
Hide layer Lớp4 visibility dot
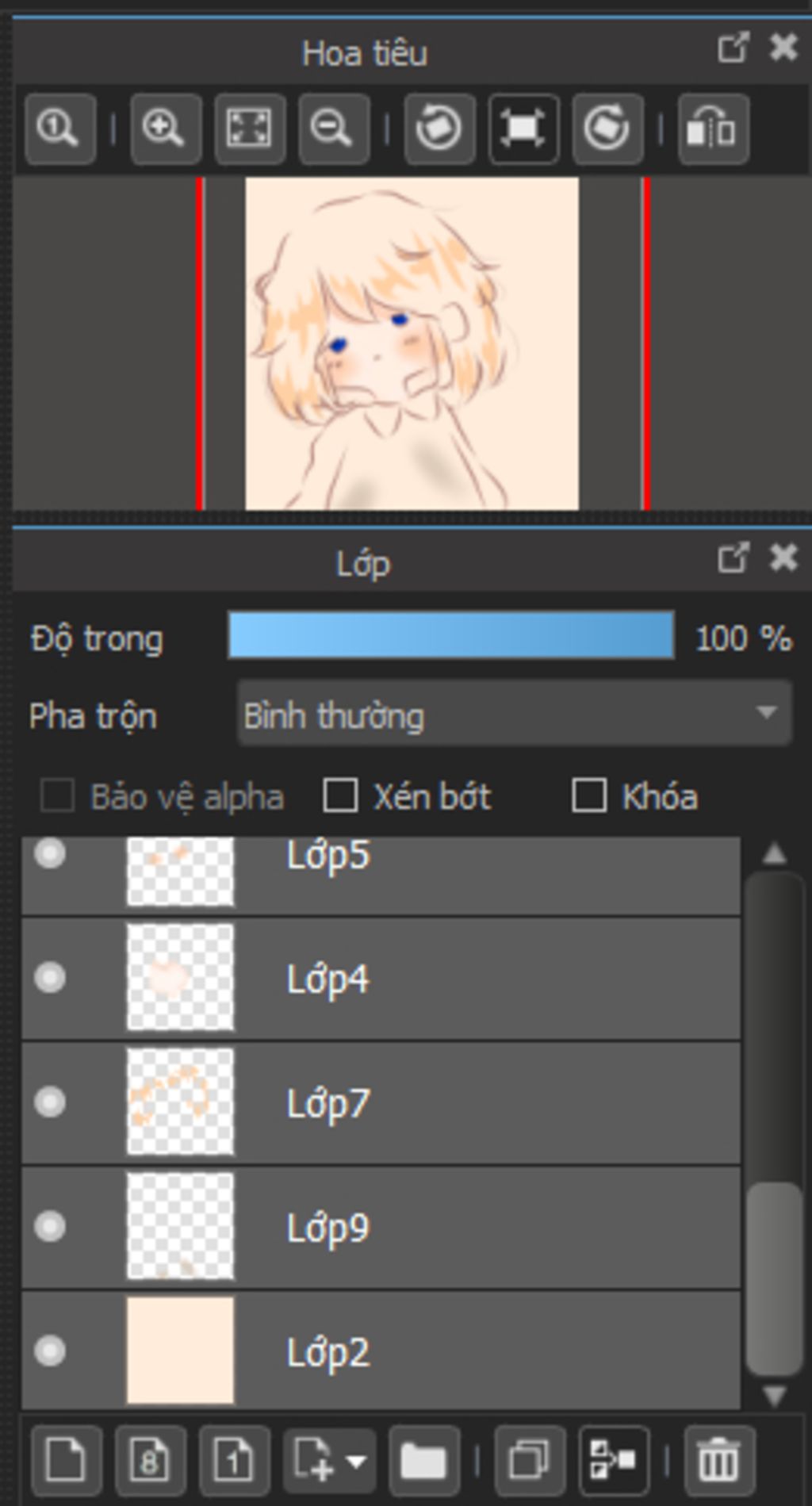click(x=50, y=978)
